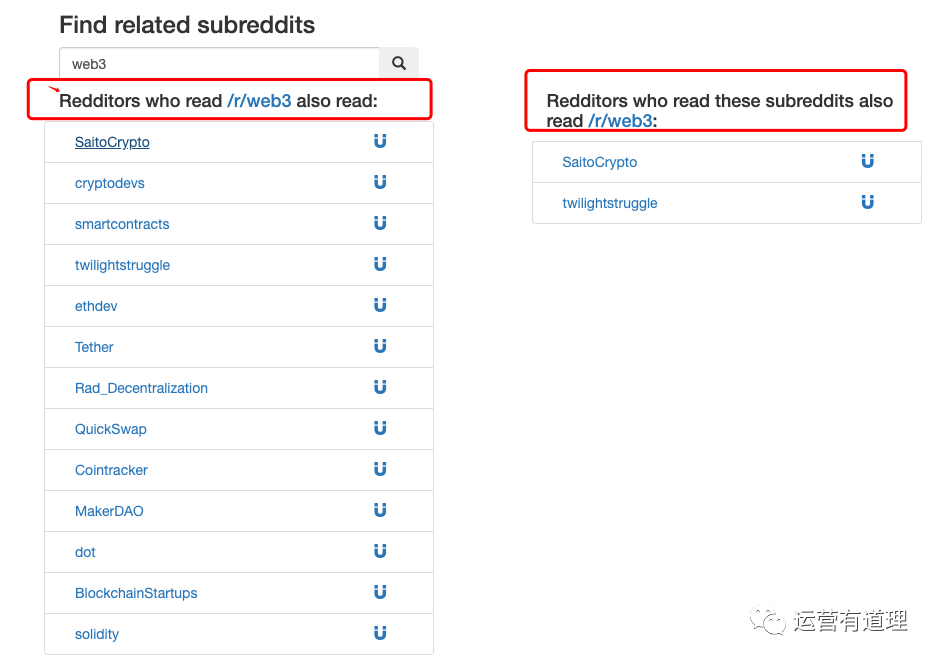Image resolution: width=938 pixels, height=662 pixels.
Task: Click the subreddit search input field
Action: [x=220, y=63]
